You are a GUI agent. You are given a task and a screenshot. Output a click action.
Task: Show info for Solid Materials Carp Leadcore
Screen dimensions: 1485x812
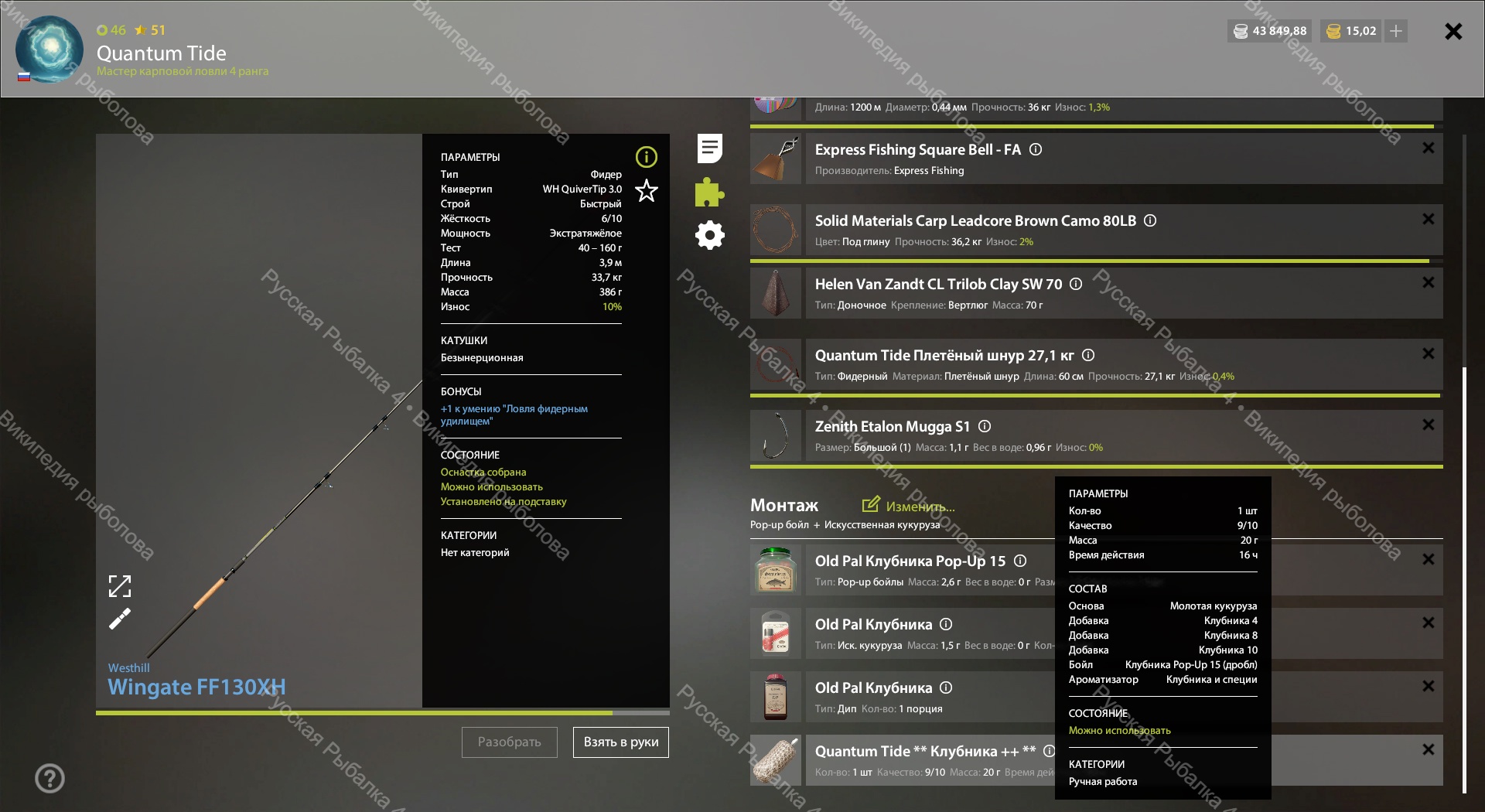click(1150, 220)
